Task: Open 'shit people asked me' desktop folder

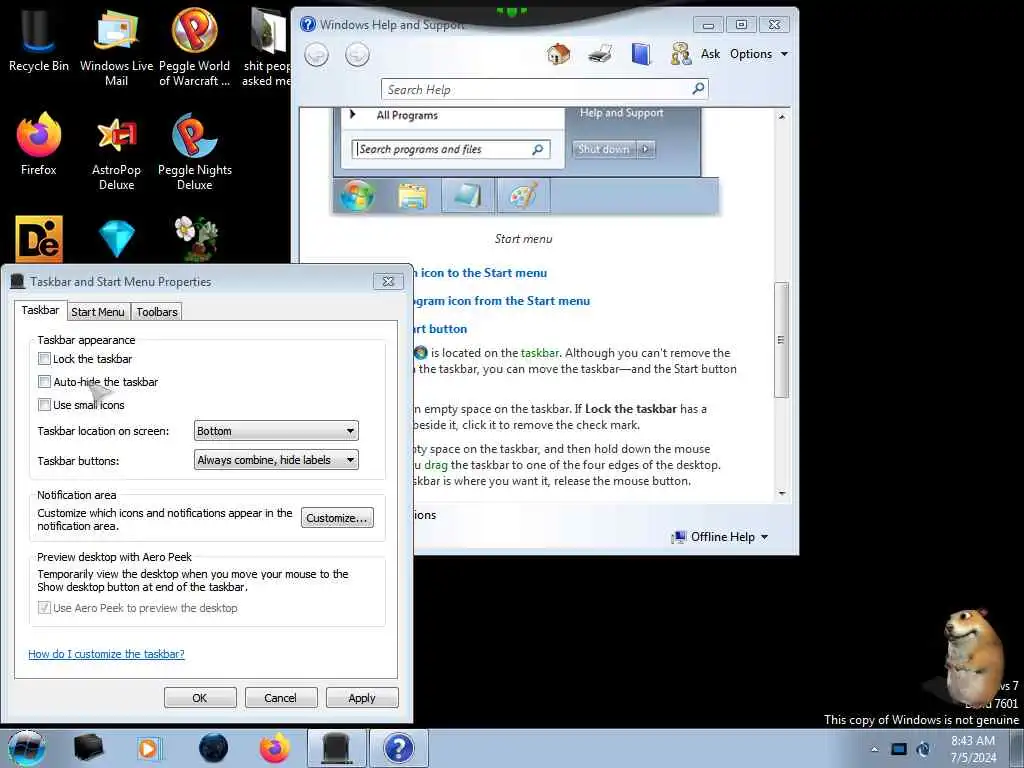Action: click(266, 47)
